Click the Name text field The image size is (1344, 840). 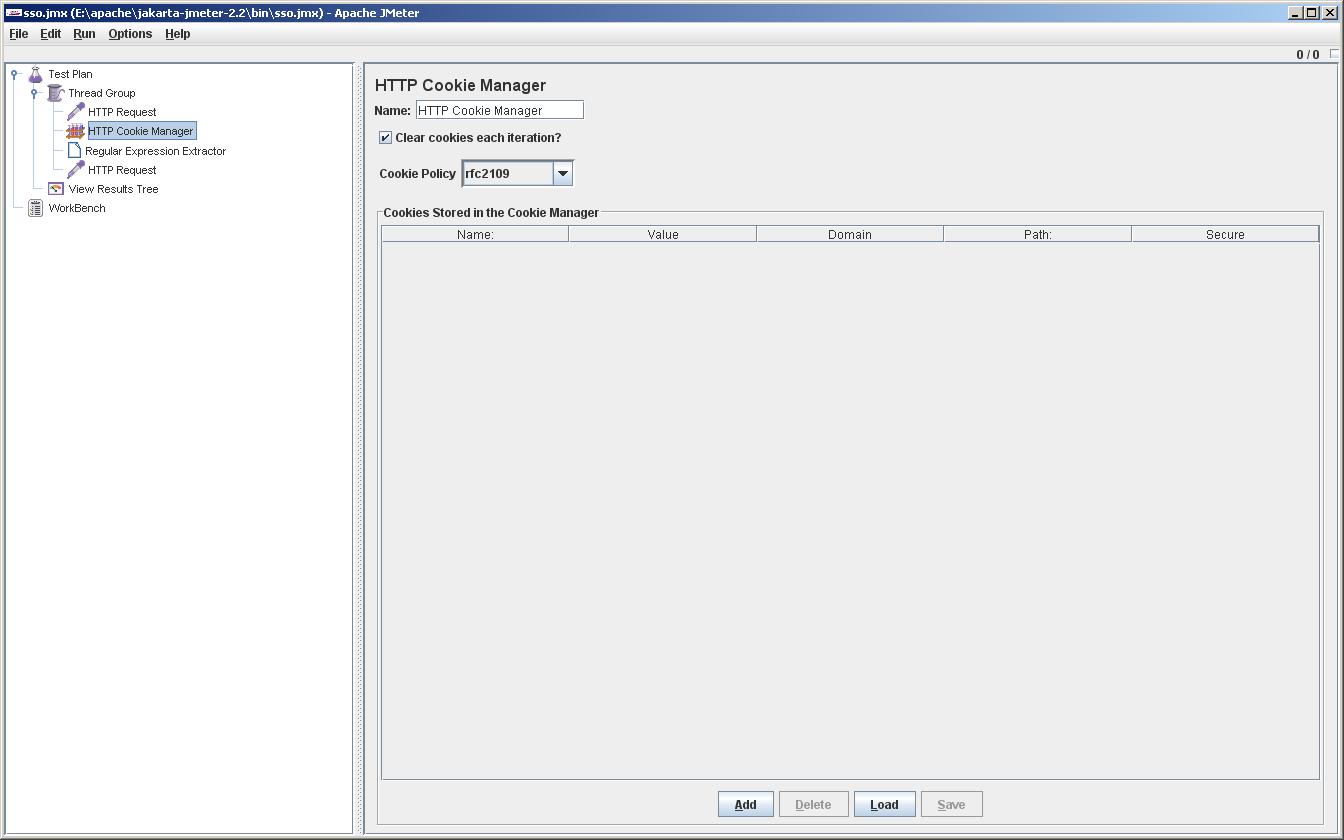click(x=499, y=110)
